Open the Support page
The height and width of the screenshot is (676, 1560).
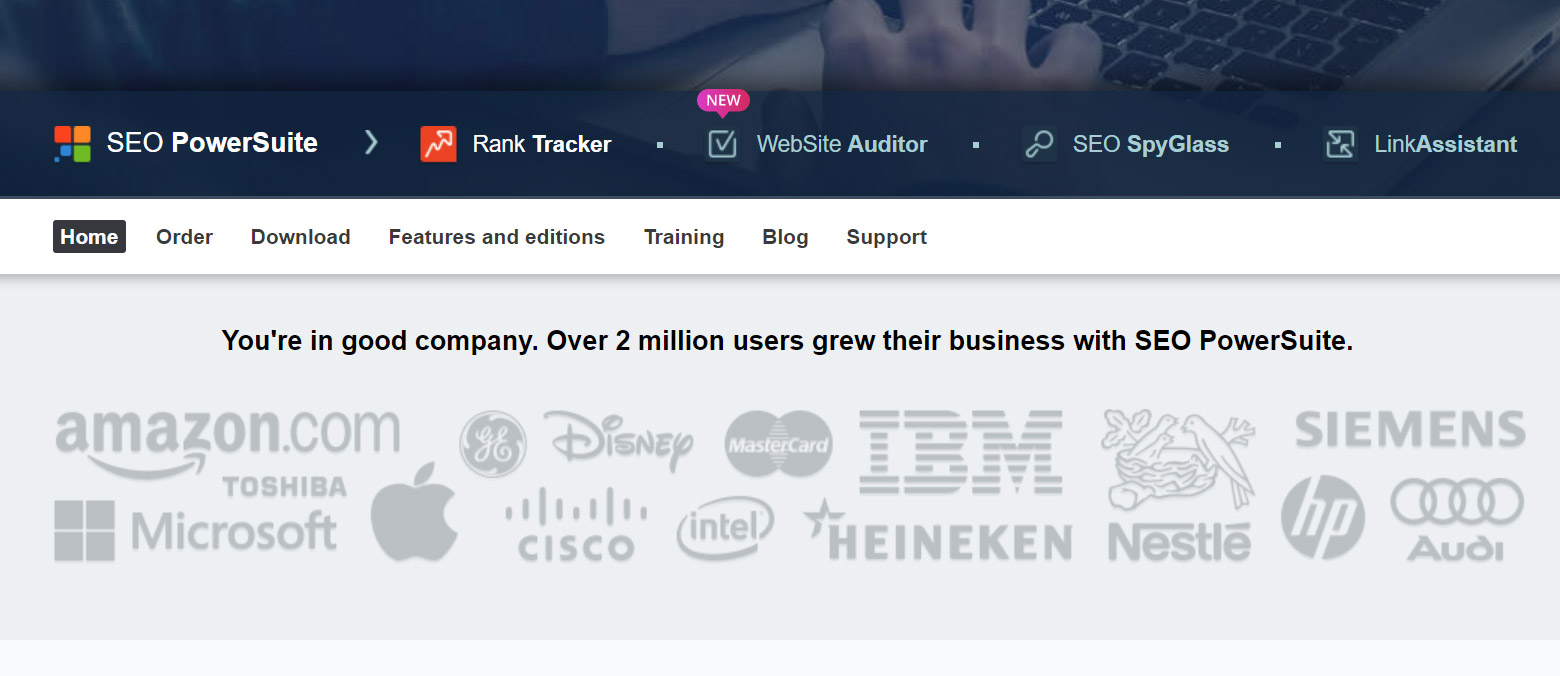[x=886, y=237]
